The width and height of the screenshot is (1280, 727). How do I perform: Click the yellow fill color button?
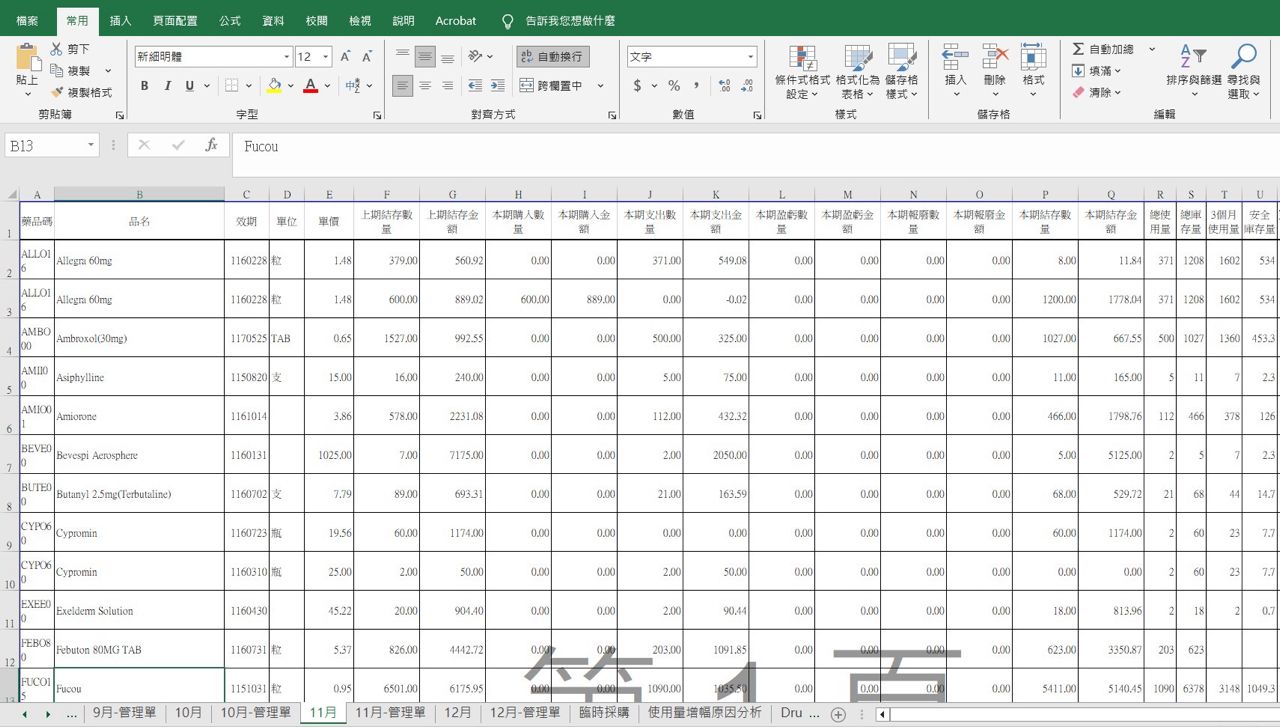point(274,86)
